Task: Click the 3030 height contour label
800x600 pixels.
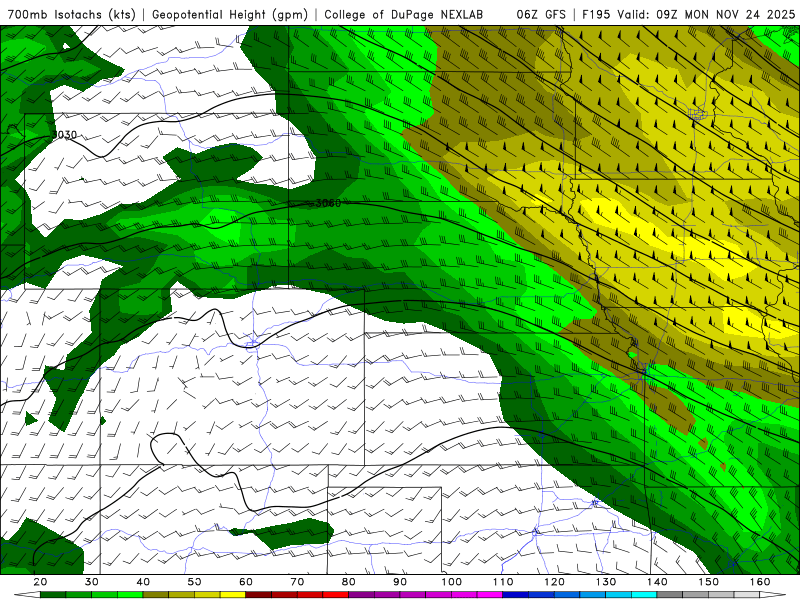Action: click(x=64, y=135)
